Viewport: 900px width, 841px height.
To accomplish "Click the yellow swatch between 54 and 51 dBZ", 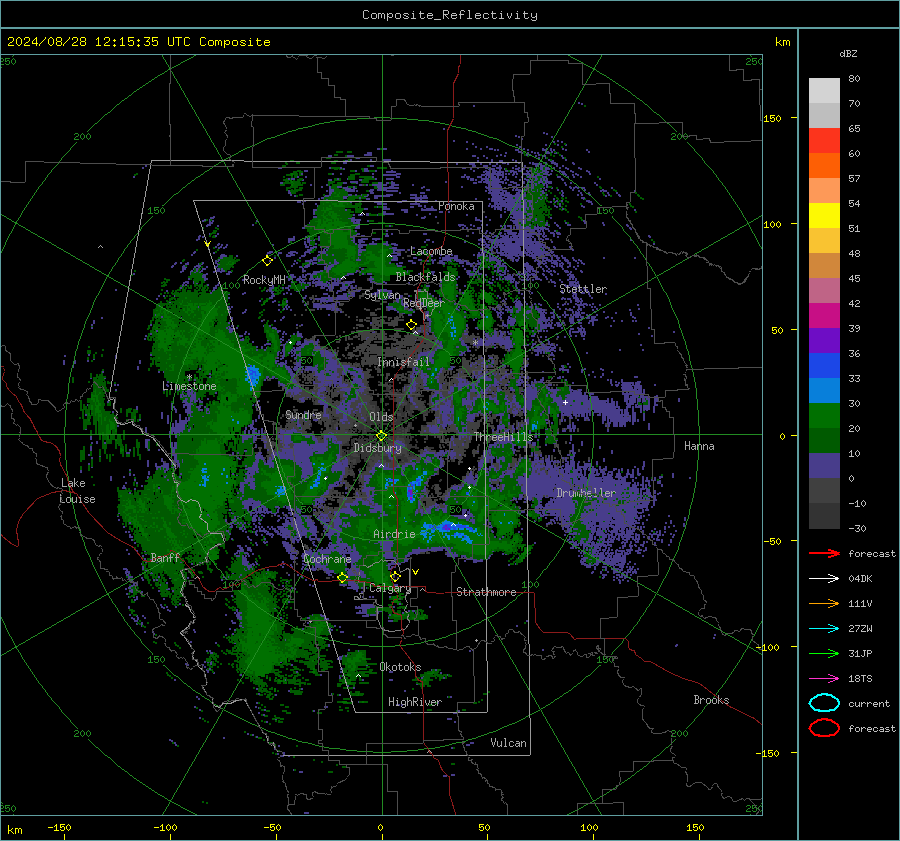I will coord(824,216).
